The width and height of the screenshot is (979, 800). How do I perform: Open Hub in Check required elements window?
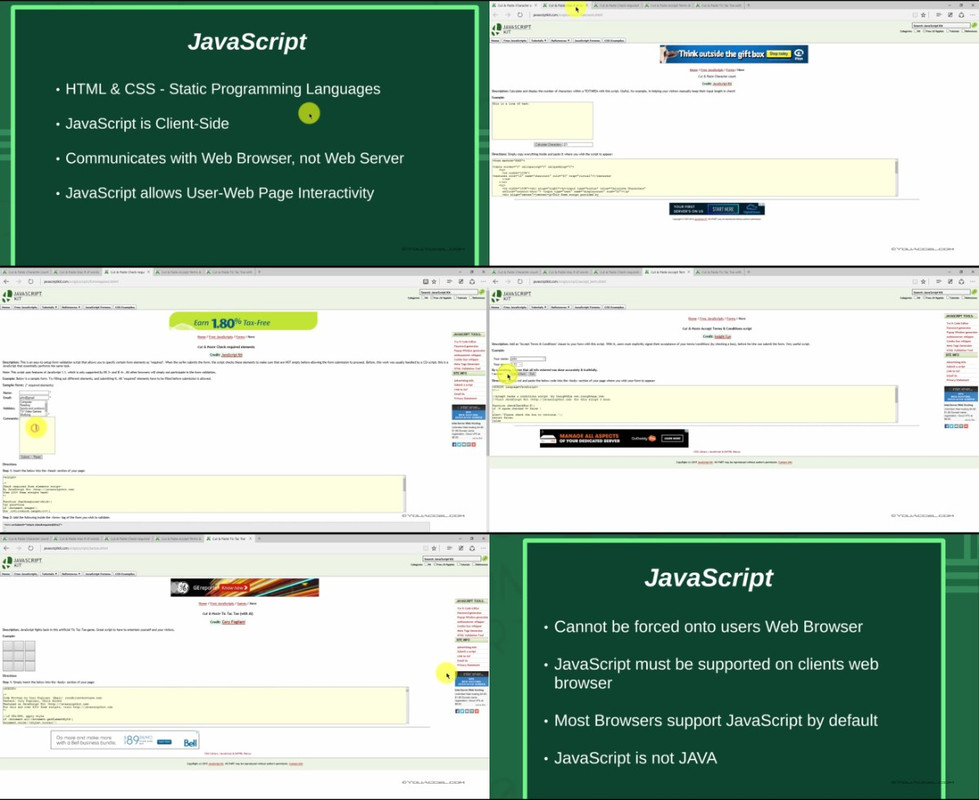point(449,282)
